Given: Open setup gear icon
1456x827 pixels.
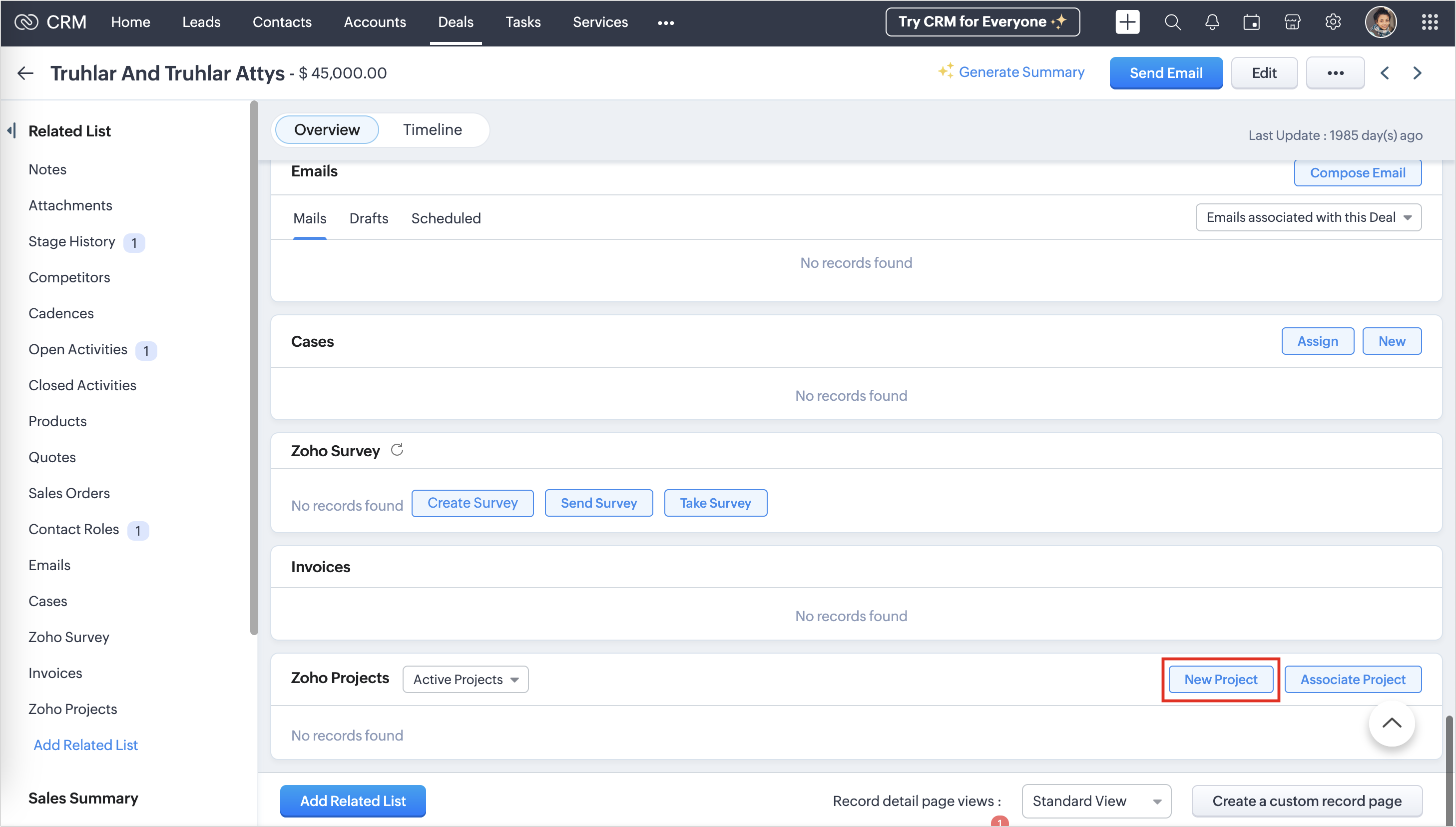Looking at the screenshot, I should (1333, 22).
